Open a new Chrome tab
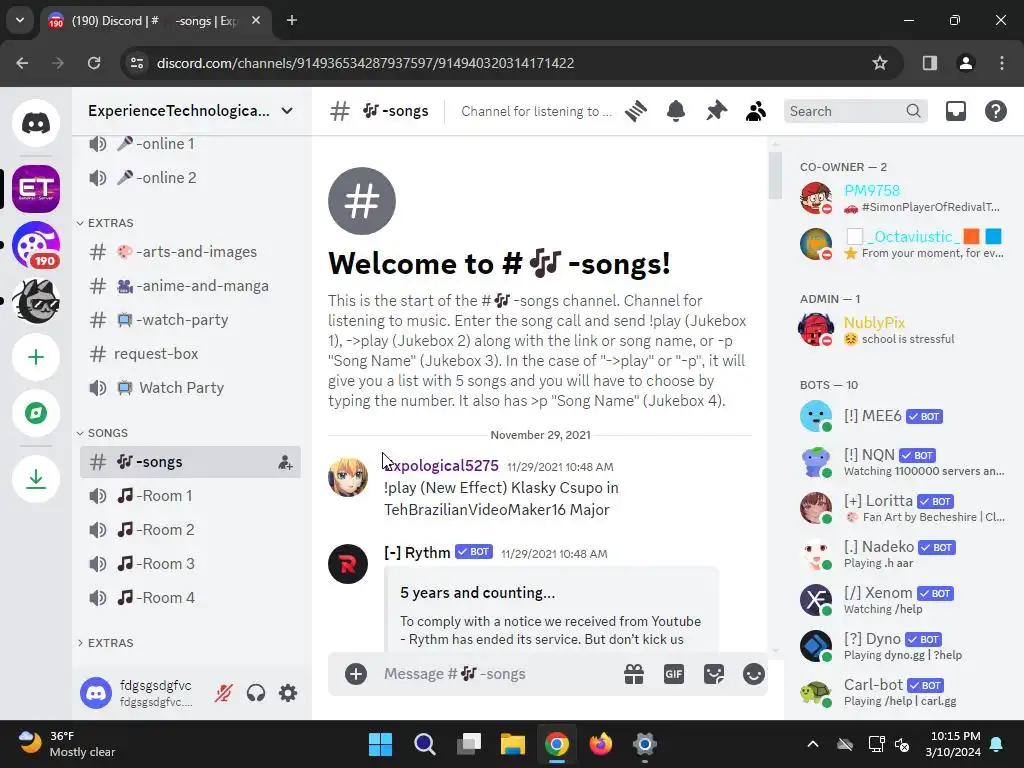 (x=292, y=20)
